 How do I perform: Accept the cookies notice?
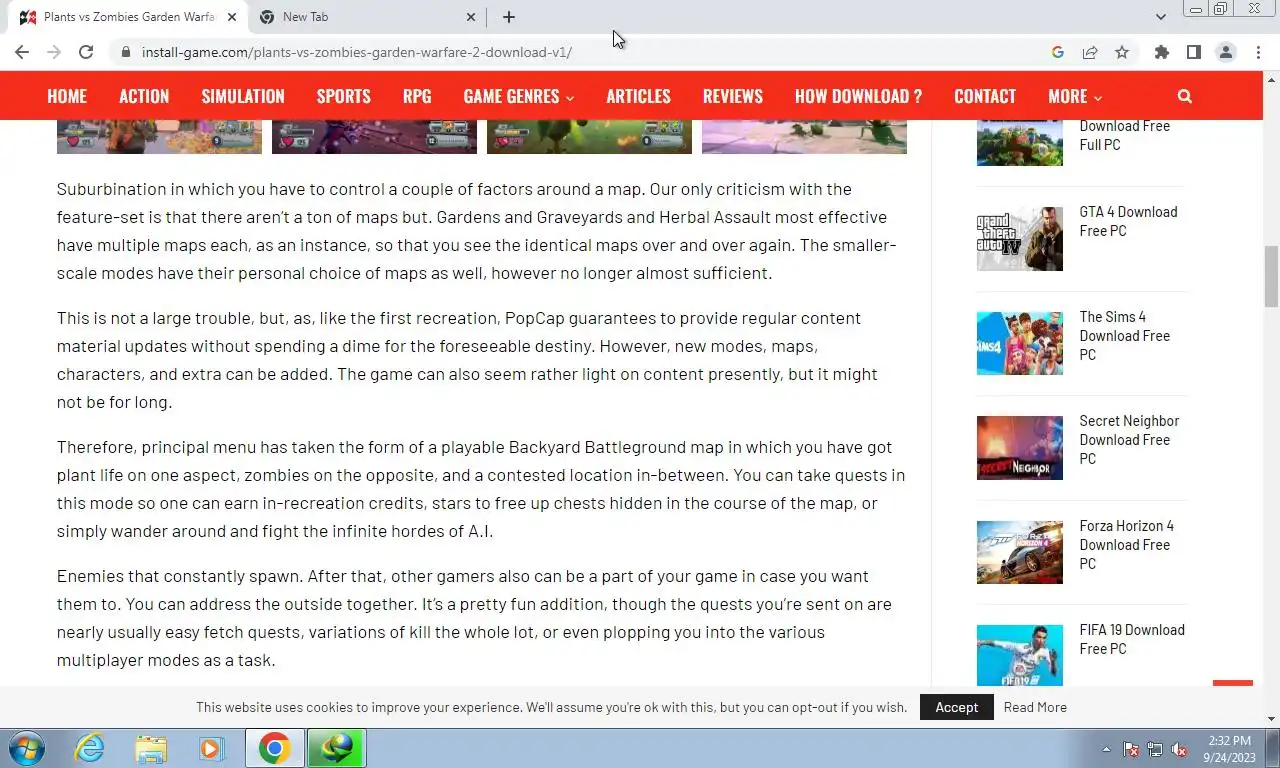coord(957,707)
